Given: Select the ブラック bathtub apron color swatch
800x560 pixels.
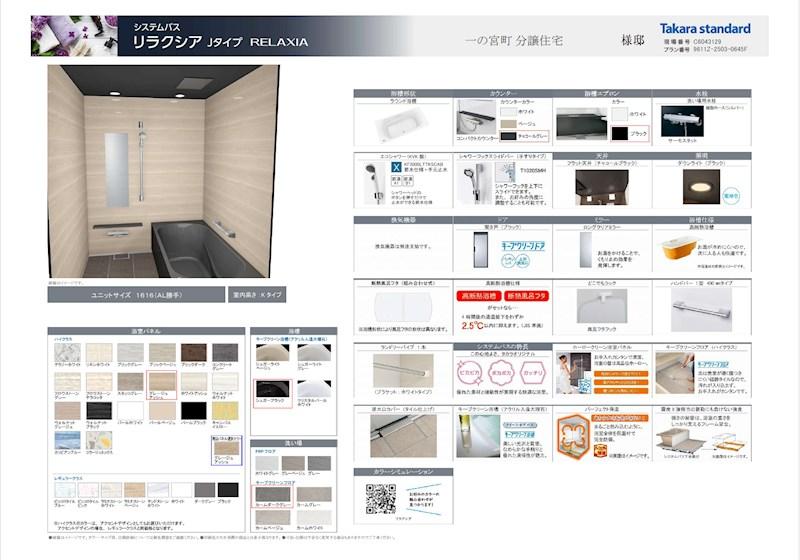Looking at the screenshot, I should point(619,134).
